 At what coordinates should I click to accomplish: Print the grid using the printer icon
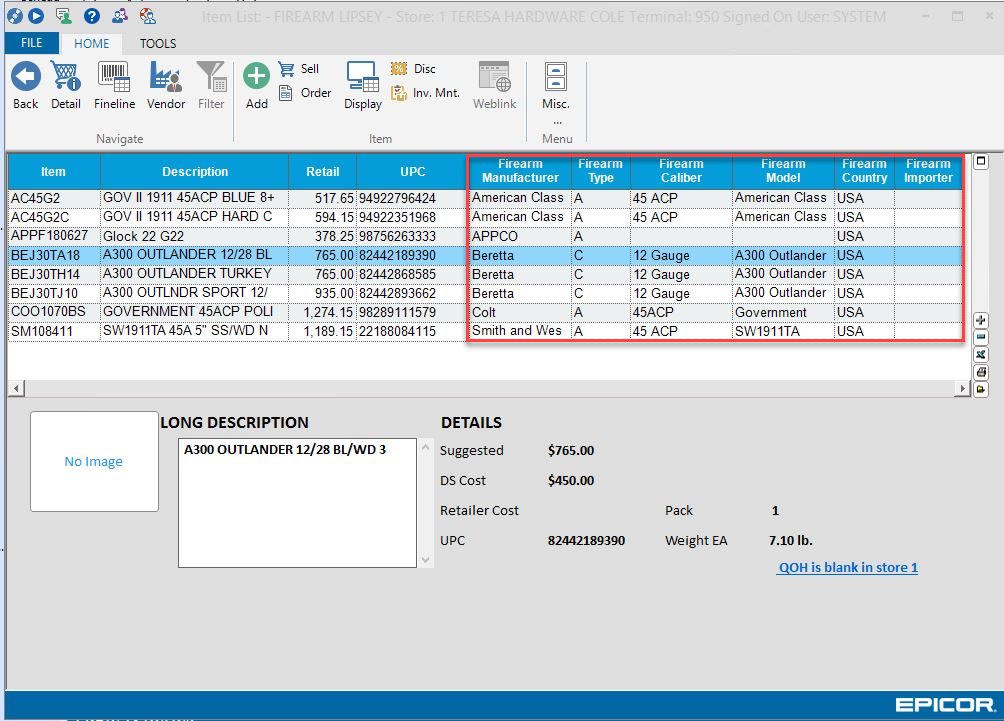coord(981,372)
